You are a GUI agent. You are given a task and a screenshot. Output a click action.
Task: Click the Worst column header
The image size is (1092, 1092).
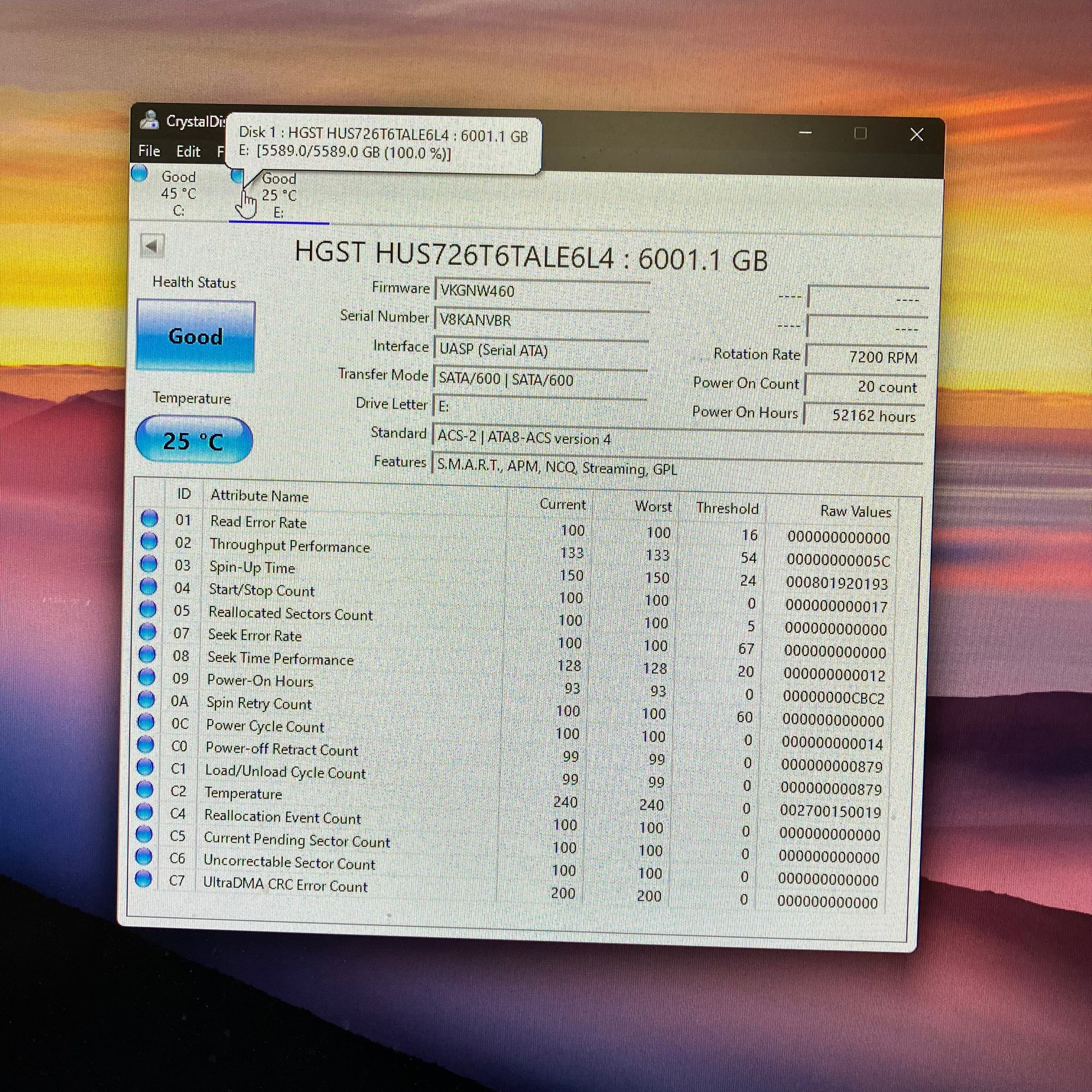tap(653, 506)
